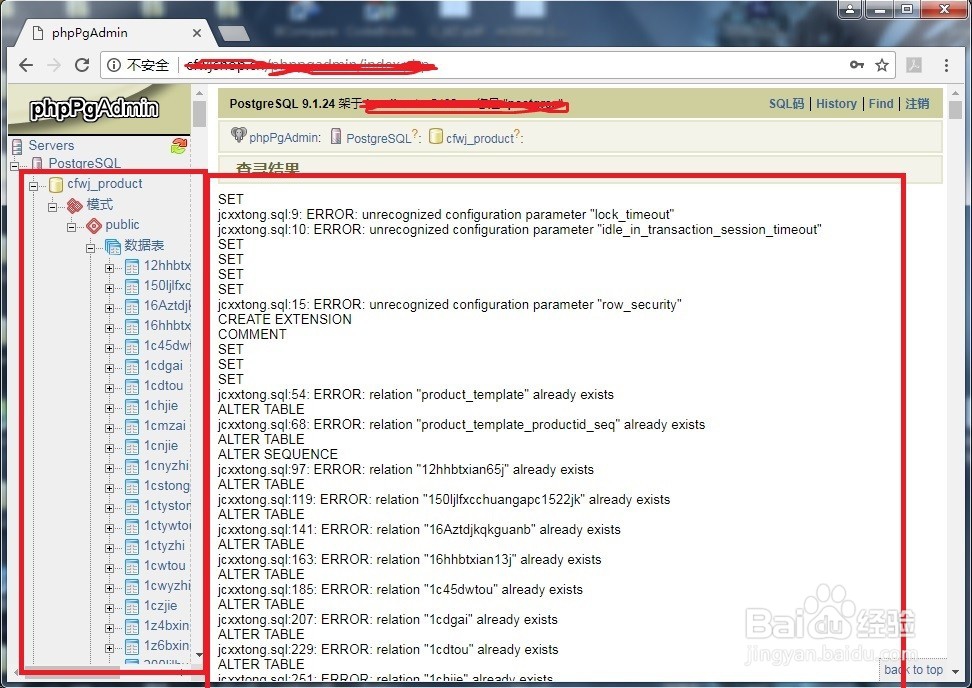The height and width of the screenshot is (688, 972).
Task: Click the public schema icon
Action: pyautogui.click(x=94, y=226)
